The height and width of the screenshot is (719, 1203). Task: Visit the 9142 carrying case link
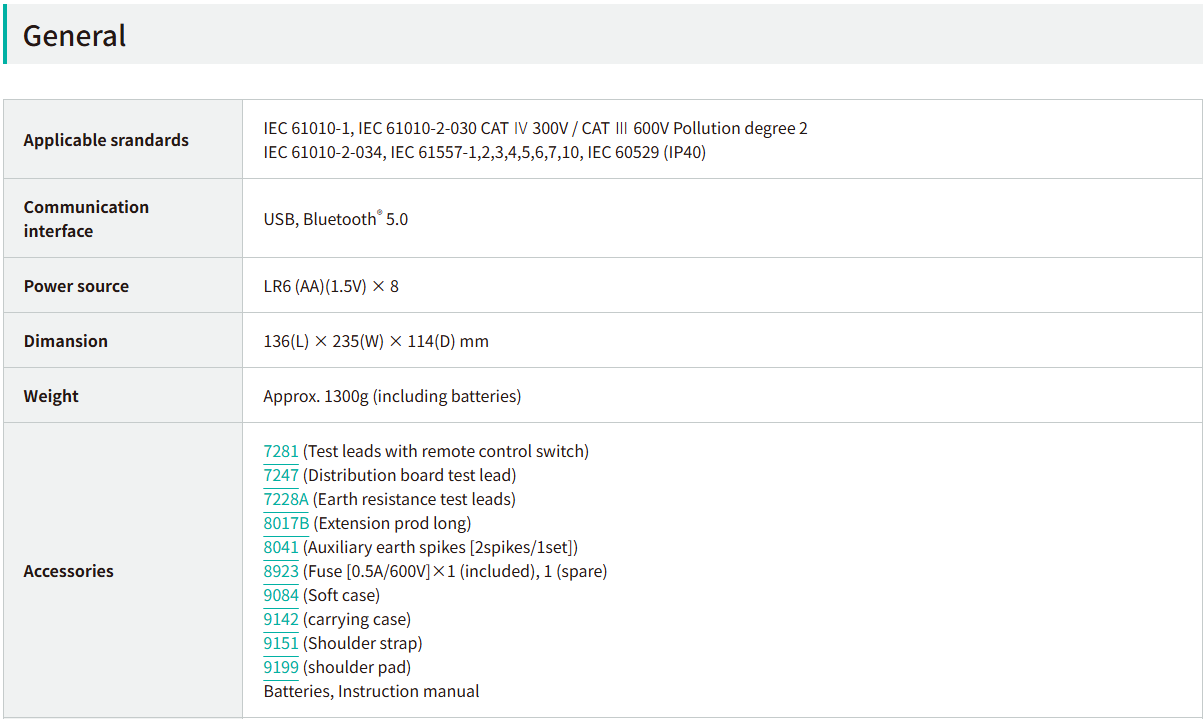pyautogui.click(x=281, y=619)
